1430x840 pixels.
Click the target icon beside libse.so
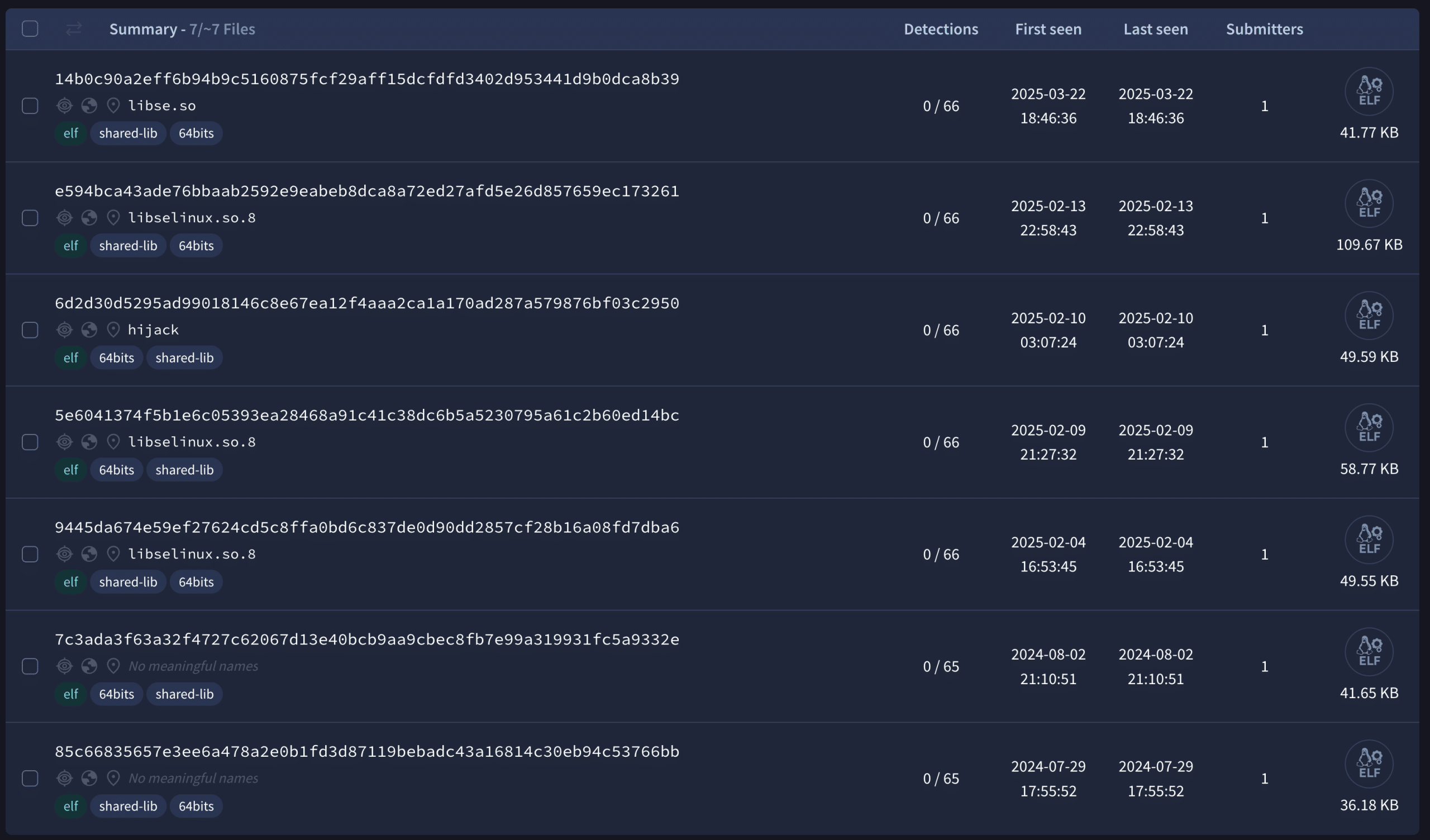pos(65,106)
